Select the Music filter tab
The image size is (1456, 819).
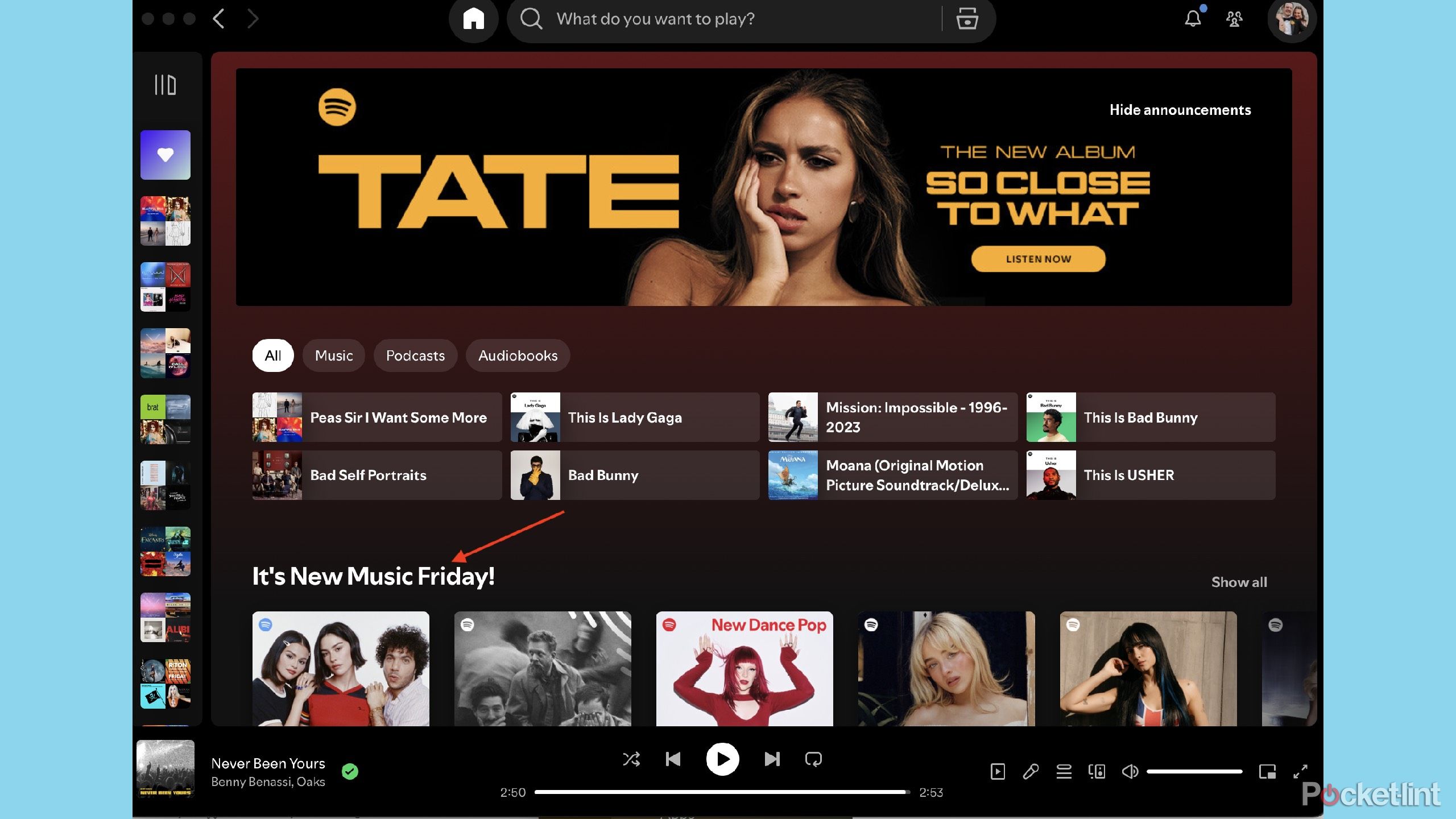pyautogui.click(x=333, y=355)
